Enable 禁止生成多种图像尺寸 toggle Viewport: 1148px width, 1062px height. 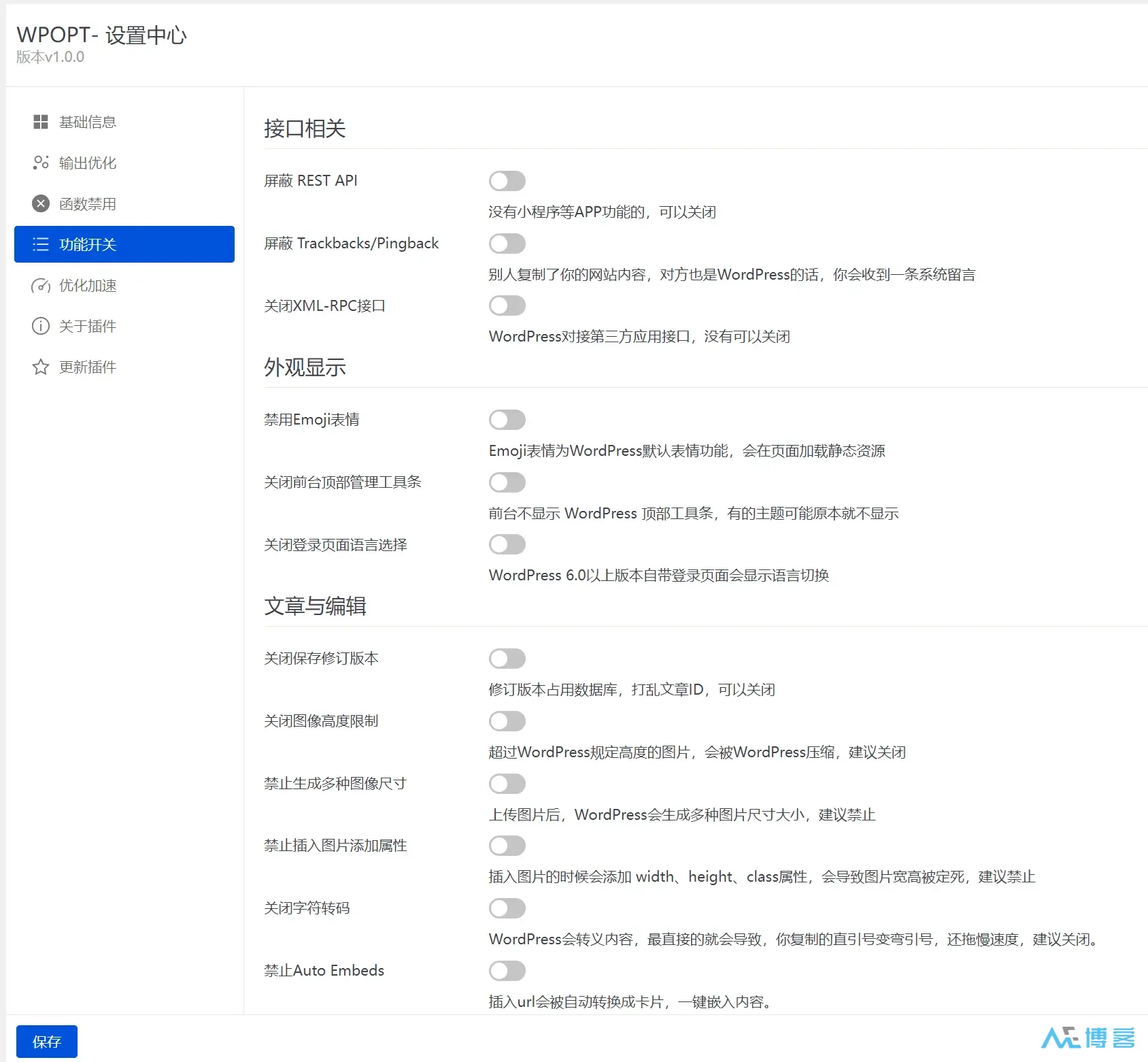pyautogui.click(x=507, y=784)
